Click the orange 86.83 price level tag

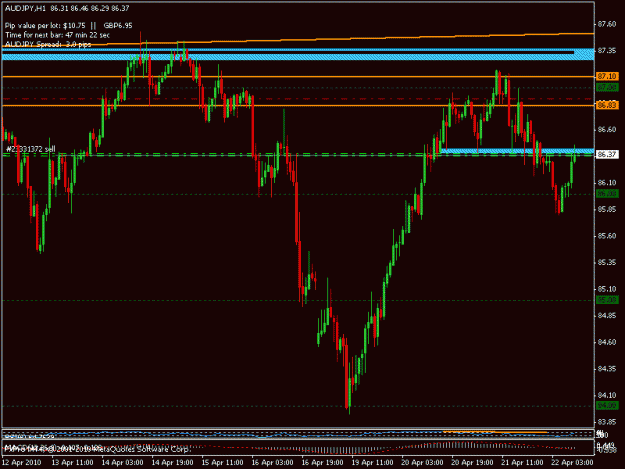607,105
